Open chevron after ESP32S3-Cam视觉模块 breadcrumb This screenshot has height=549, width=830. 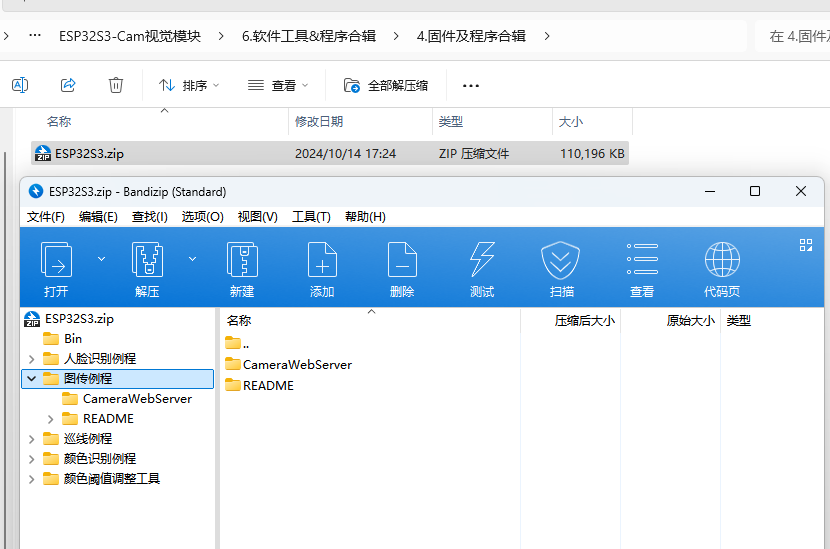tap(221, 36)
